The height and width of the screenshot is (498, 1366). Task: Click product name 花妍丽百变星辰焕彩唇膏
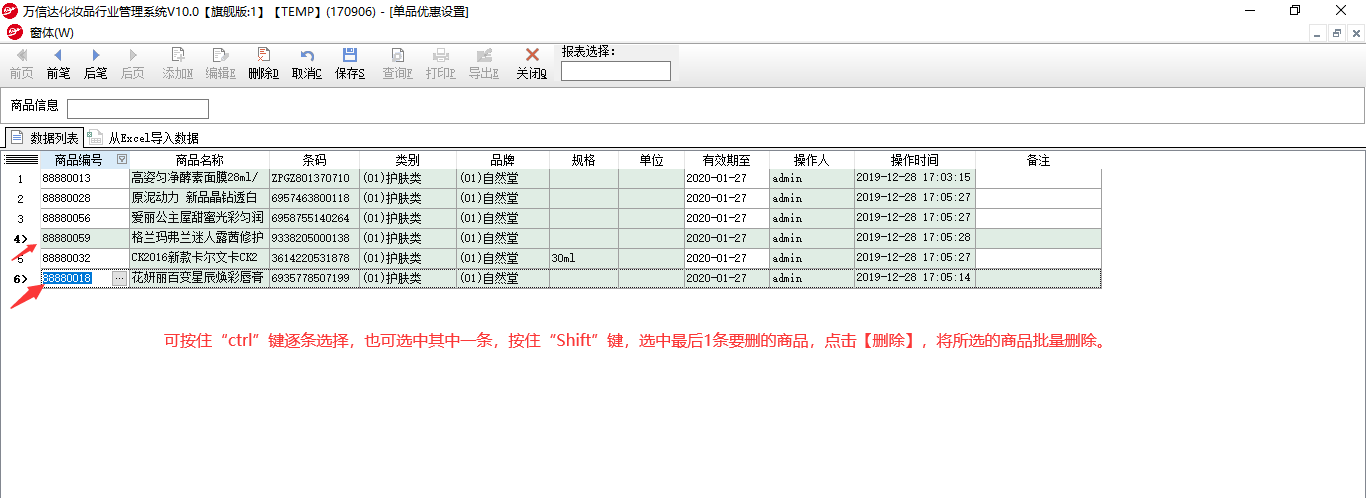pos(199,278)
